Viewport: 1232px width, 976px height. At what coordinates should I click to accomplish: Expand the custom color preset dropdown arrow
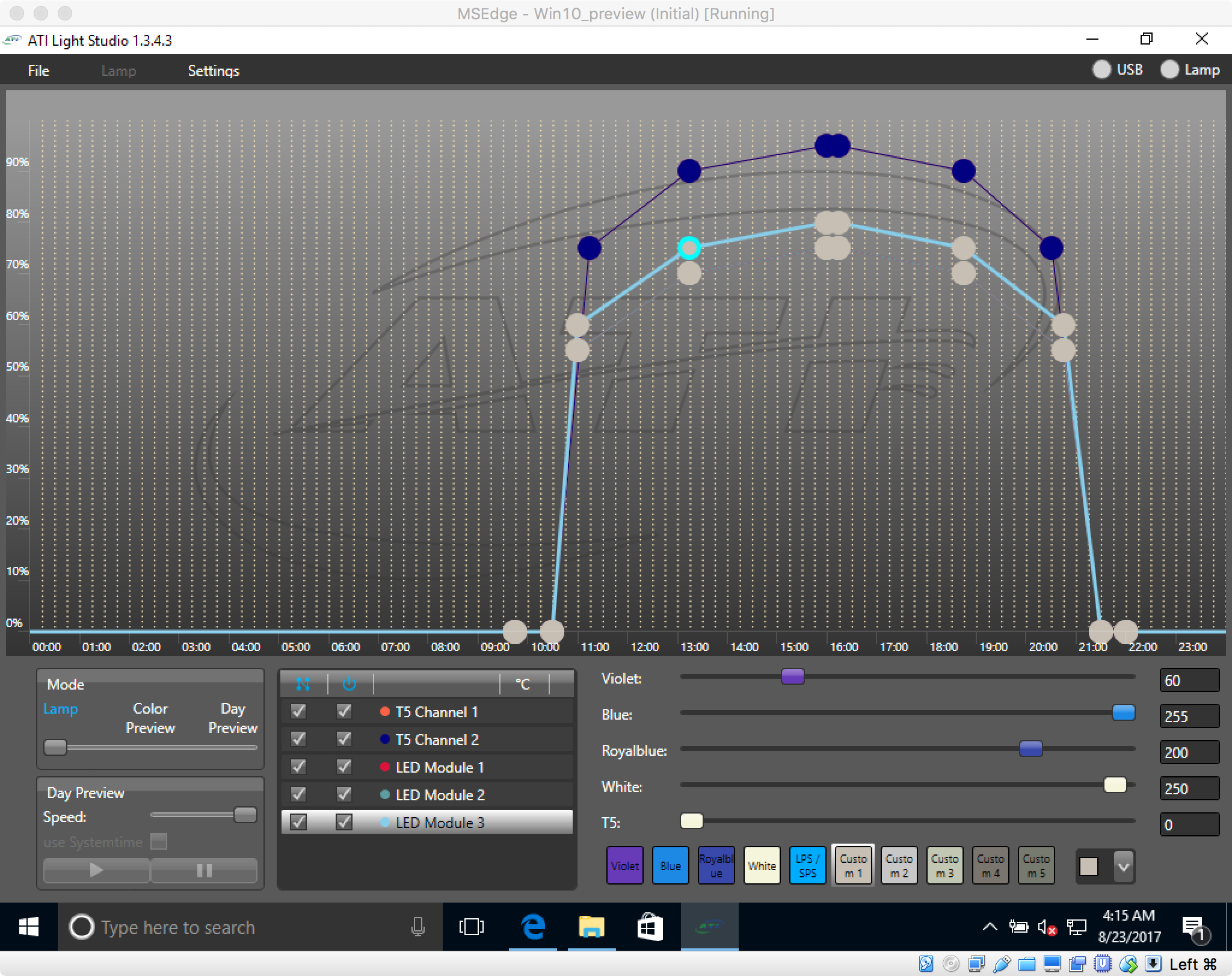pos(1123,866)
